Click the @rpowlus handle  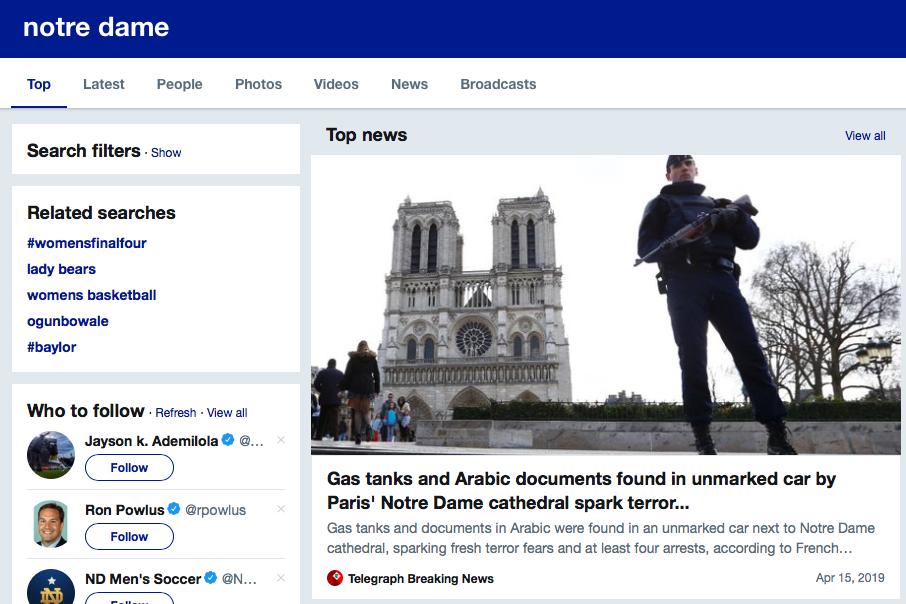(216, 510)
